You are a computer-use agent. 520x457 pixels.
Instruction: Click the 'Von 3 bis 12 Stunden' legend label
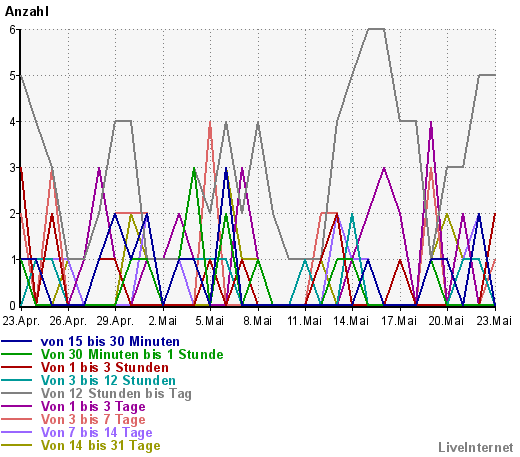(108, 380)
